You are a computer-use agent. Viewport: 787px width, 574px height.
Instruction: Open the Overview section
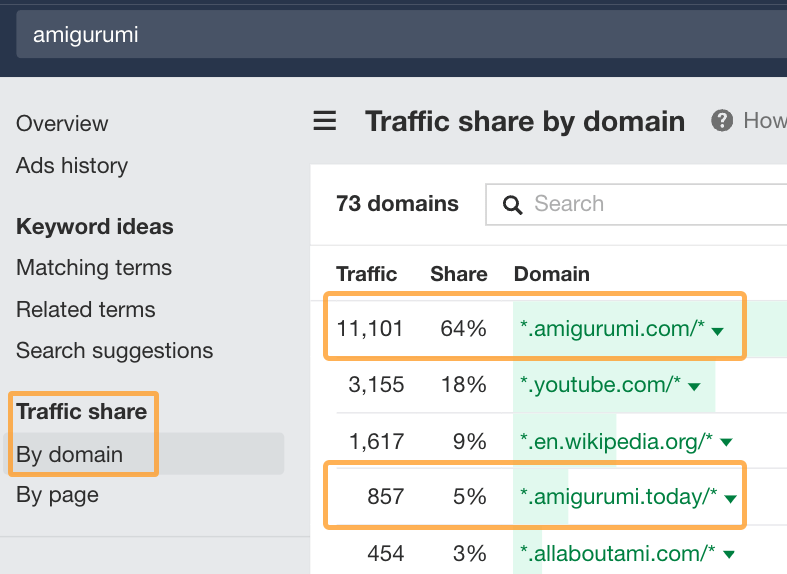point(62,124)
